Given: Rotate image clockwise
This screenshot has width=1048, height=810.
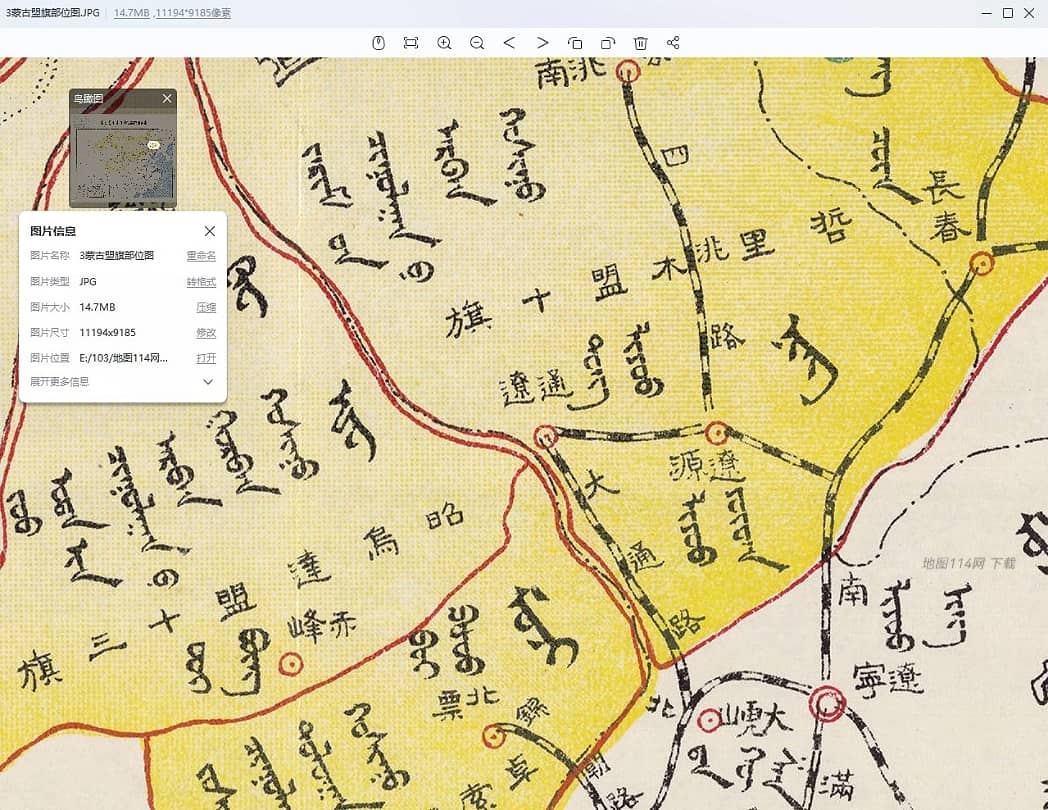Looking at the screenshot, I should (x=608, y=43).
